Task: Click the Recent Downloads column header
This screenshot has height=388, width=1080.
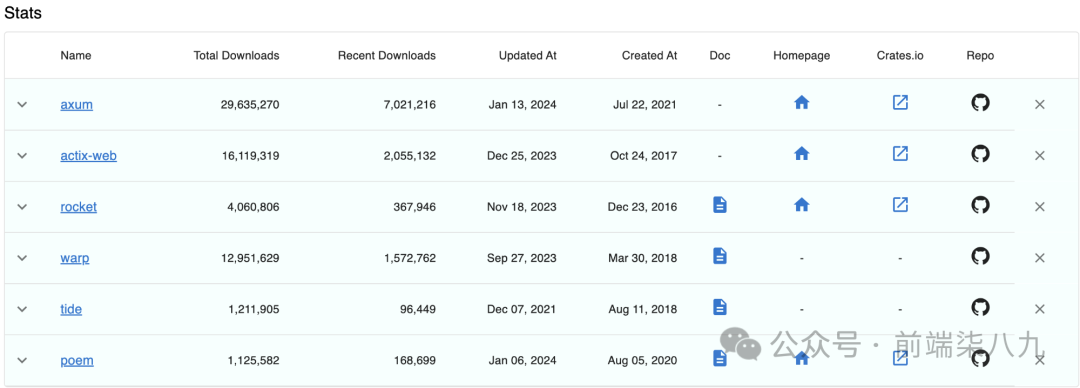Action: pyautogui.click(x=386, y=55)
